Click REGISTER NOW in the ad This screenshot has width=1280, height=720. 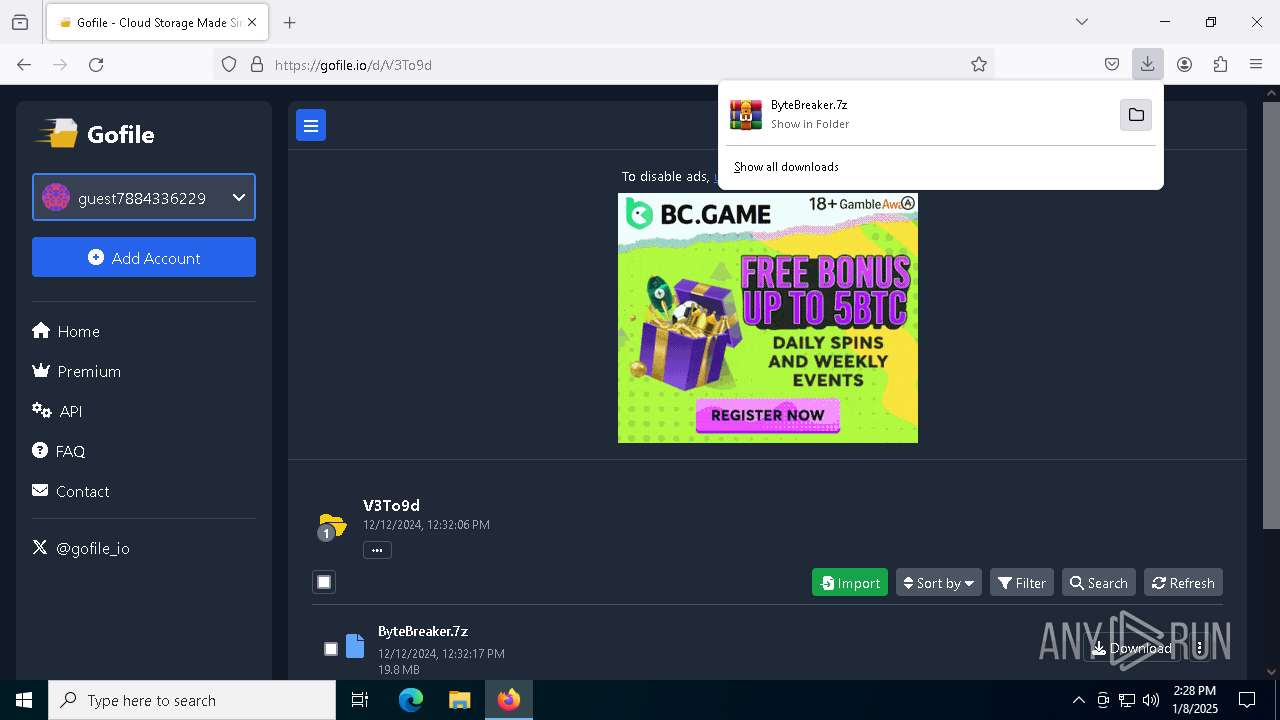(x=768, y=415)
